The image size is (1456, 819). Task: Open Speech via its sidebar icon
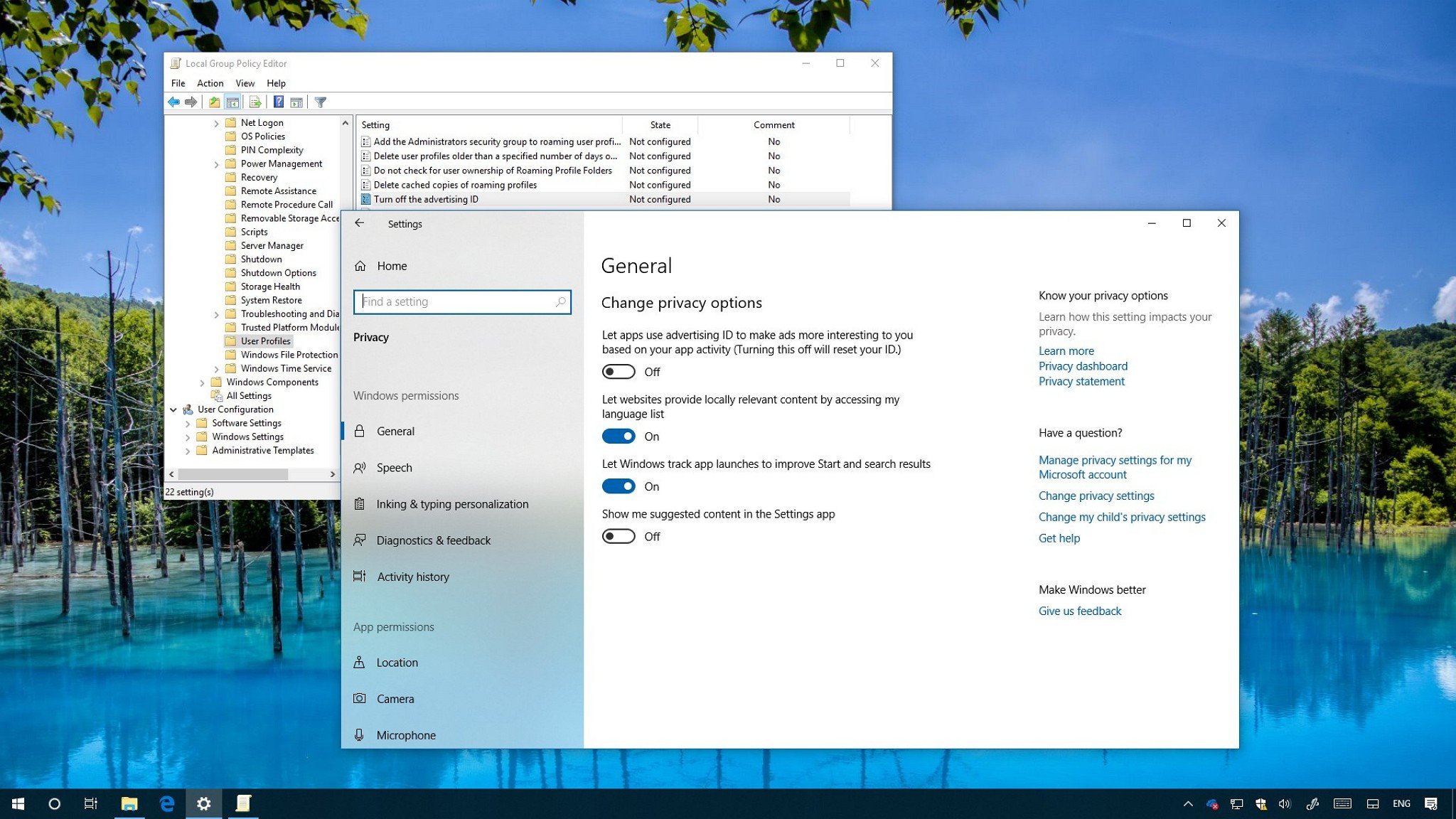(x=360, y=468)
